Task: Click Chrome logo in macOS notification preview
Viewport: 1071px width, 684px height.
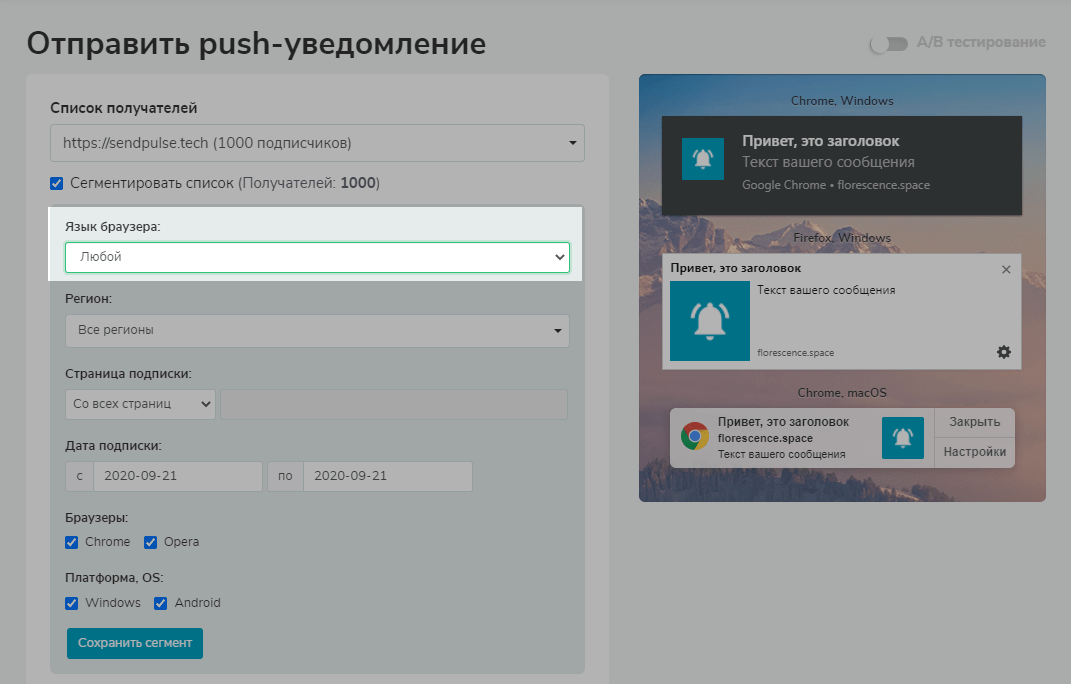Action: 695,436
